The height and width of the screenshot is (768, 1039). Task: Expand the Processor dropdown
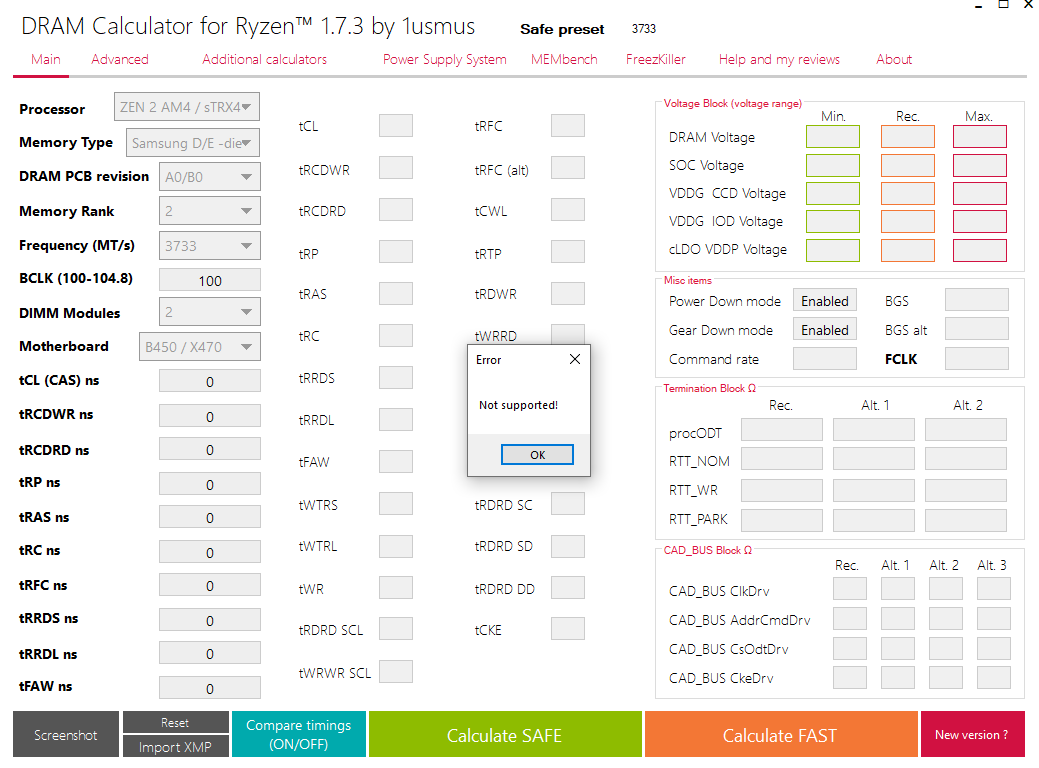click(186, 107)
